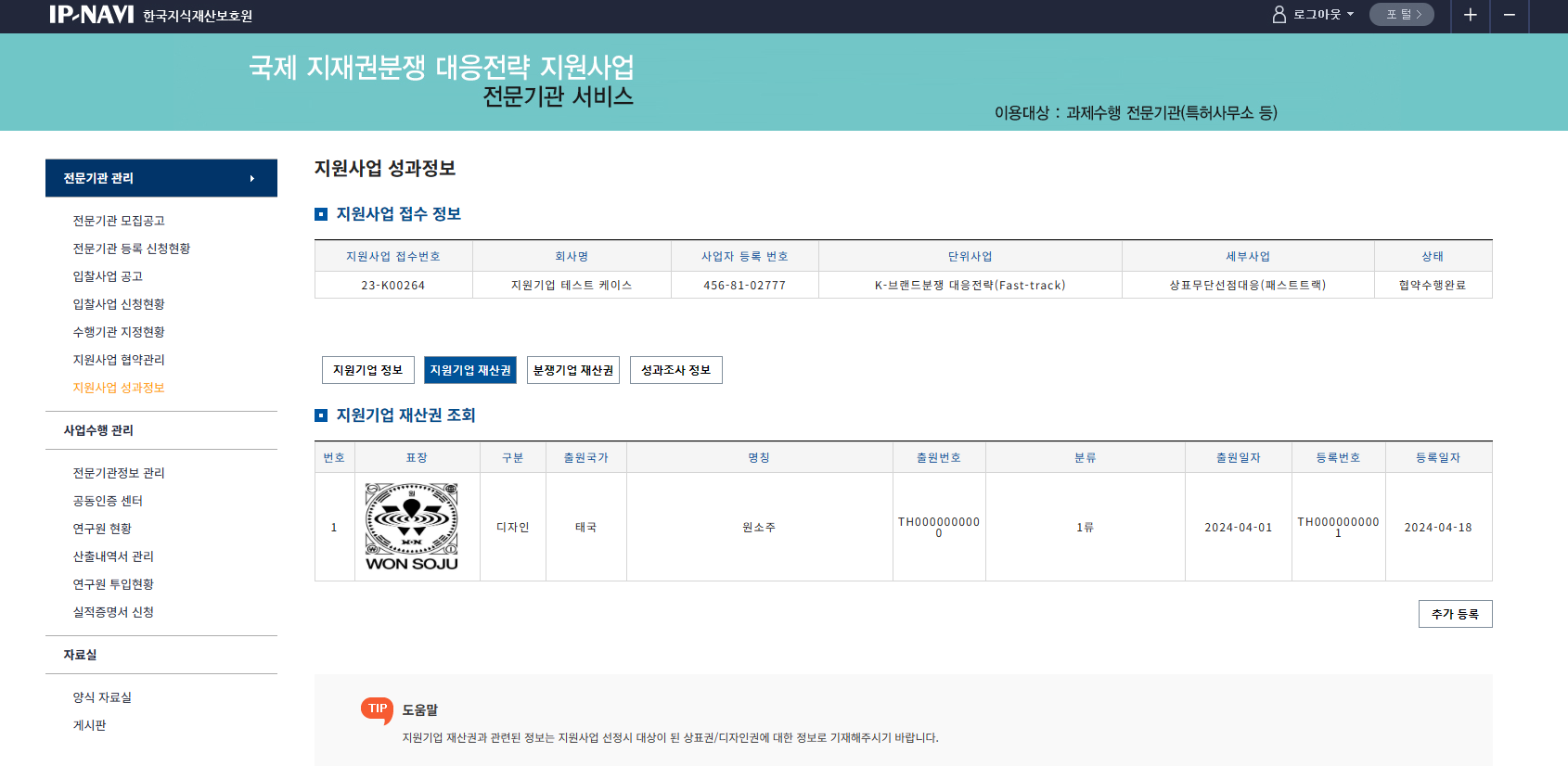Navigate to 양식 자료실 page

tap(102, 697)
